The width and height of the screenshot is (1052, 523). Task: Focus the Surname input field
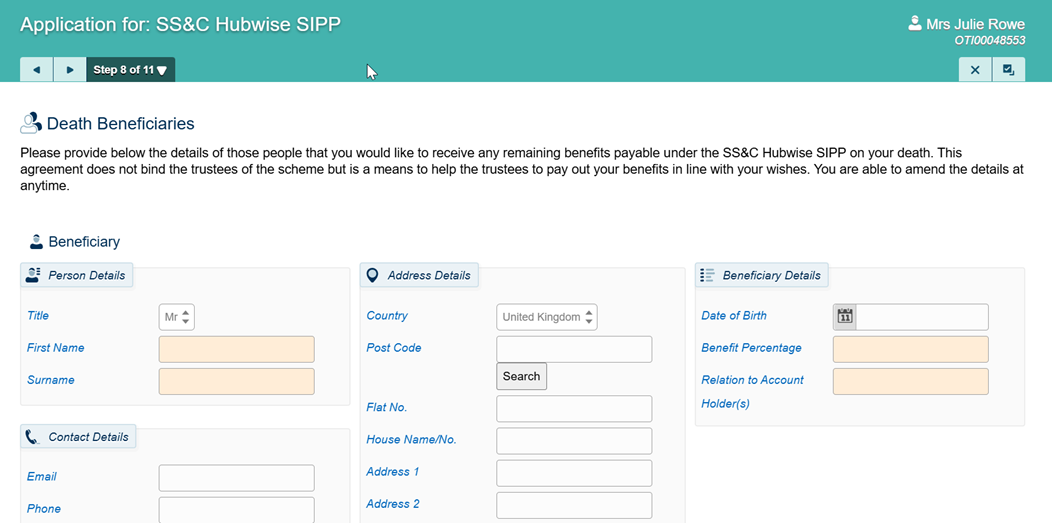[x=236, y=382]
